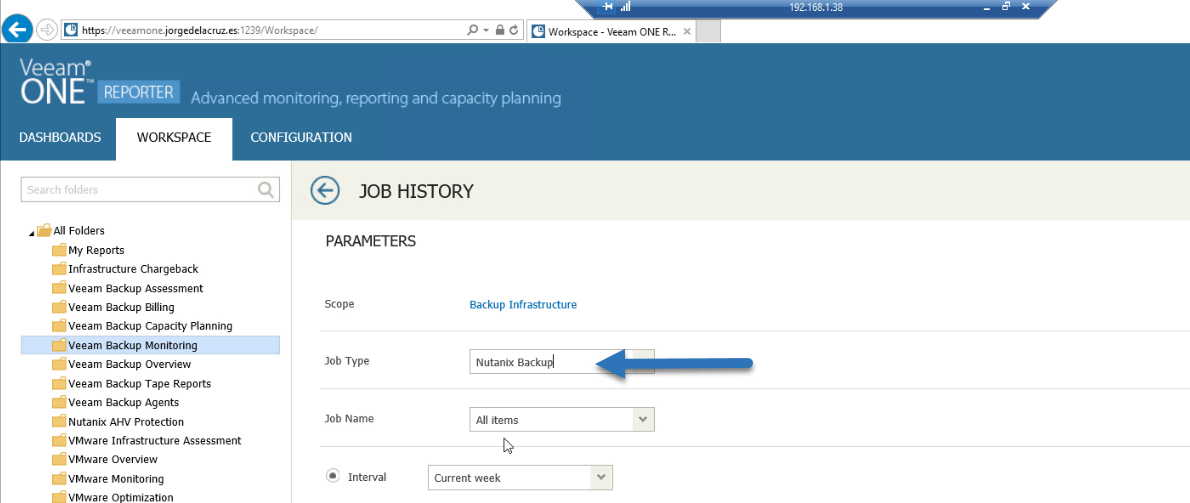The image size is (1190, 503).
Task: Collapse the All Folders tree node
Action: point(32,232)
